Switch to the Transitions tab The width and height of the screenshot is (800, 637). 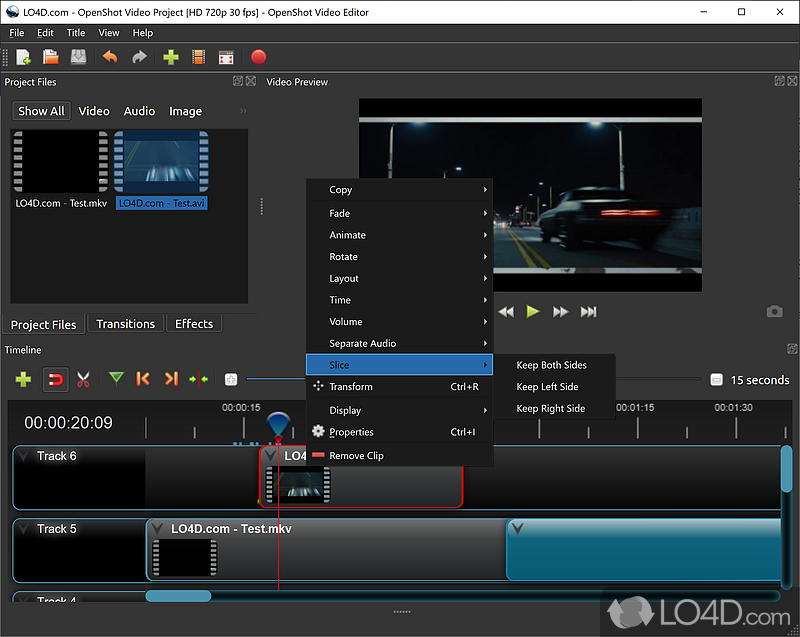(125, 323)
